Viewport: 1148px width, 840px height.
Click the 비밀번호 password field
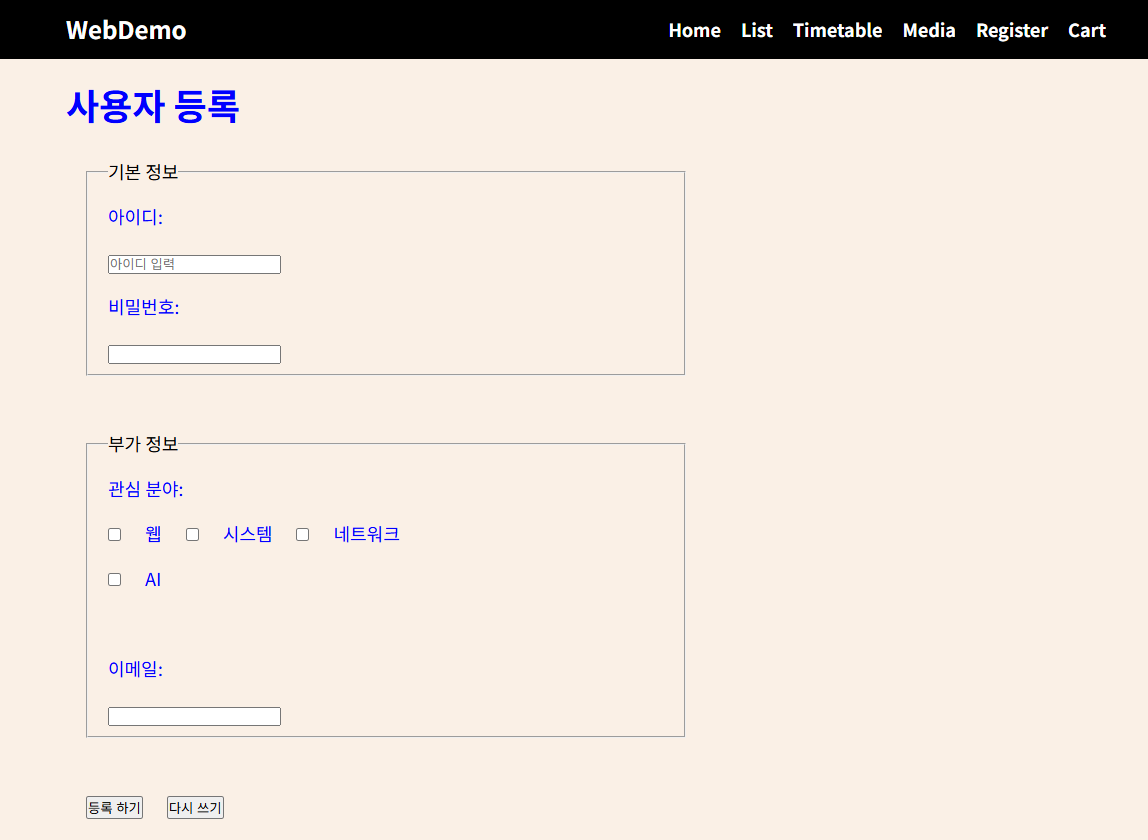[194, 354]
